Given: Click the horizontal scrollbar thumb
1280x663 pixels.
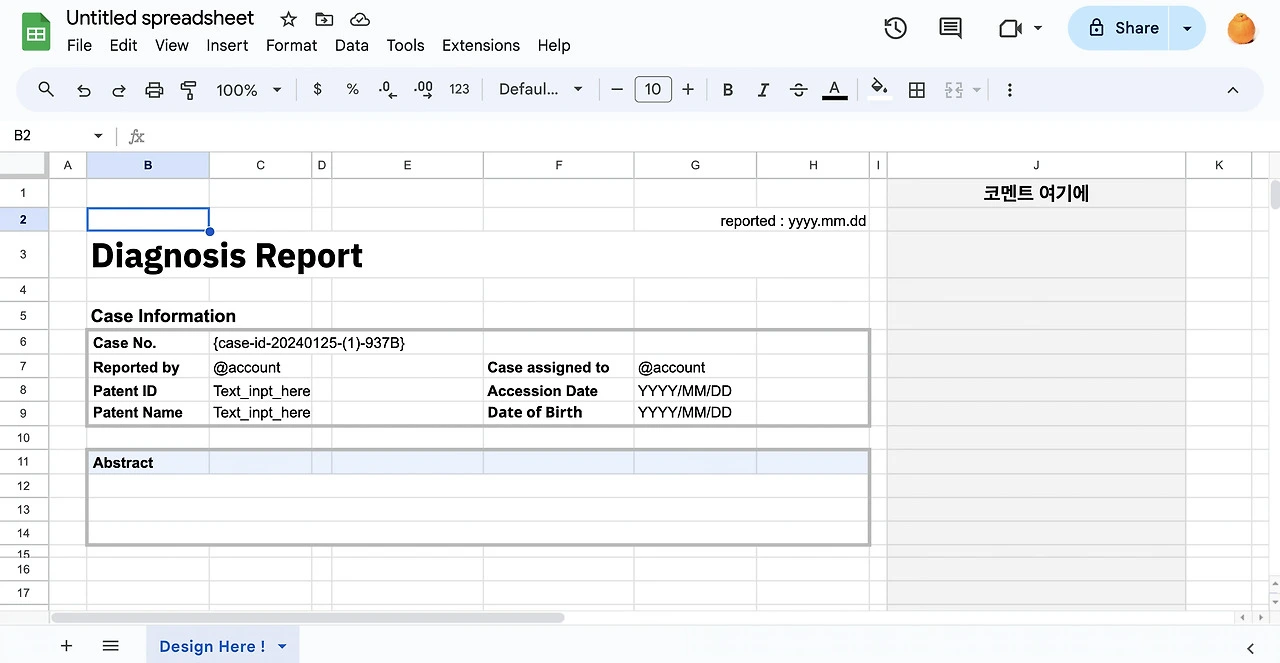Looking at the screenshot, I should pos(308,618).
